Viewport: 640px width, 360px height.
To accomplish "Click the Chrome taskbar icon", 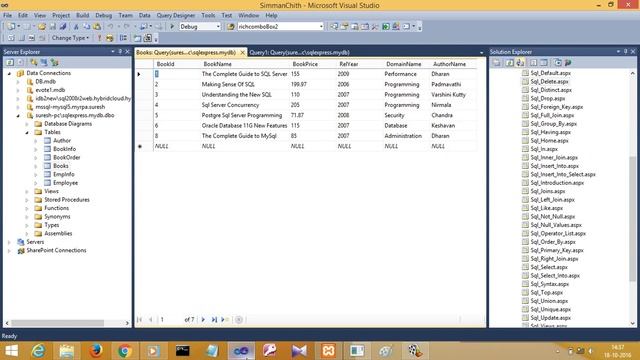I will point(124,351).
